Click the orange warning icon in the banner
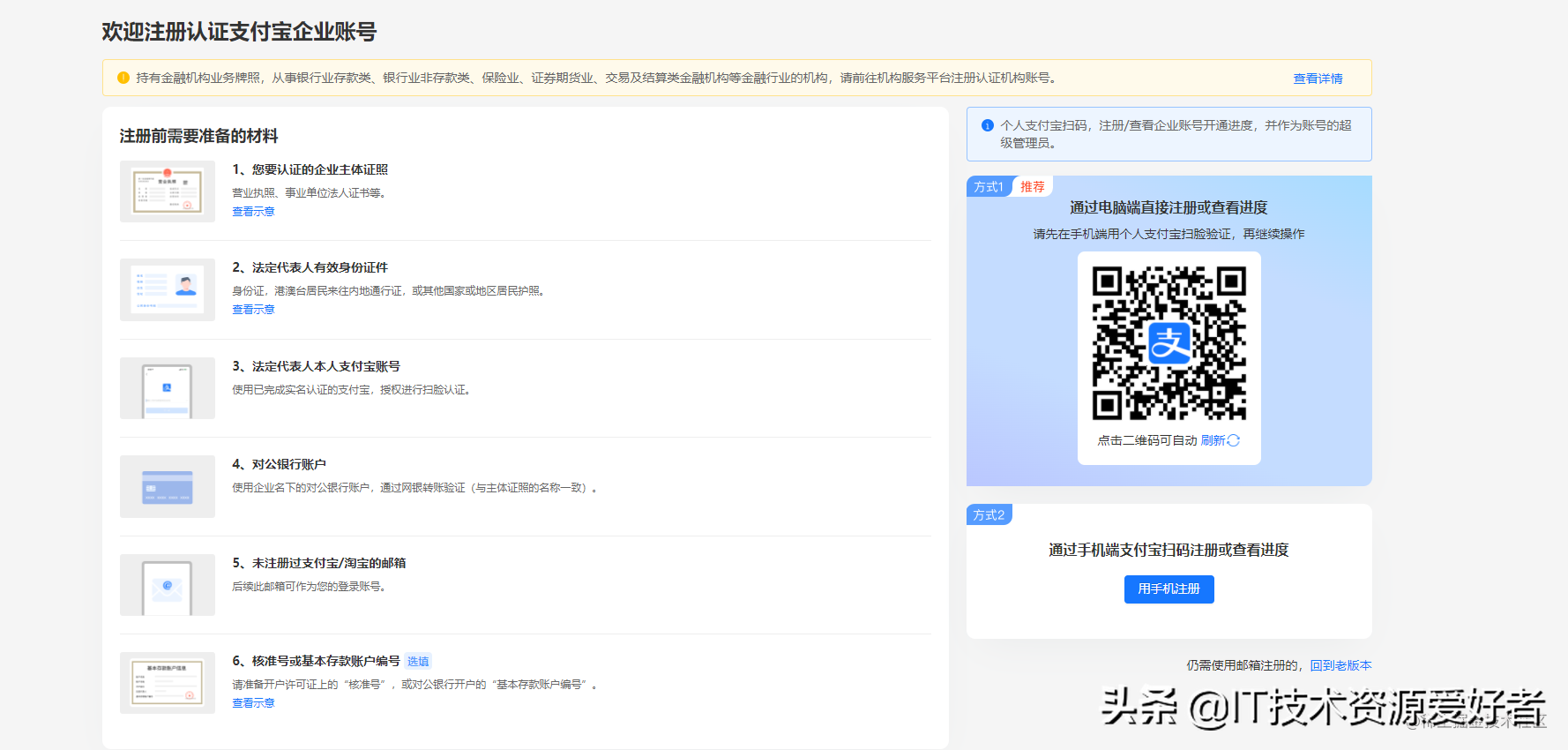Image resolution: width=1568 pixels, height=750 pixels. (123, 78)
